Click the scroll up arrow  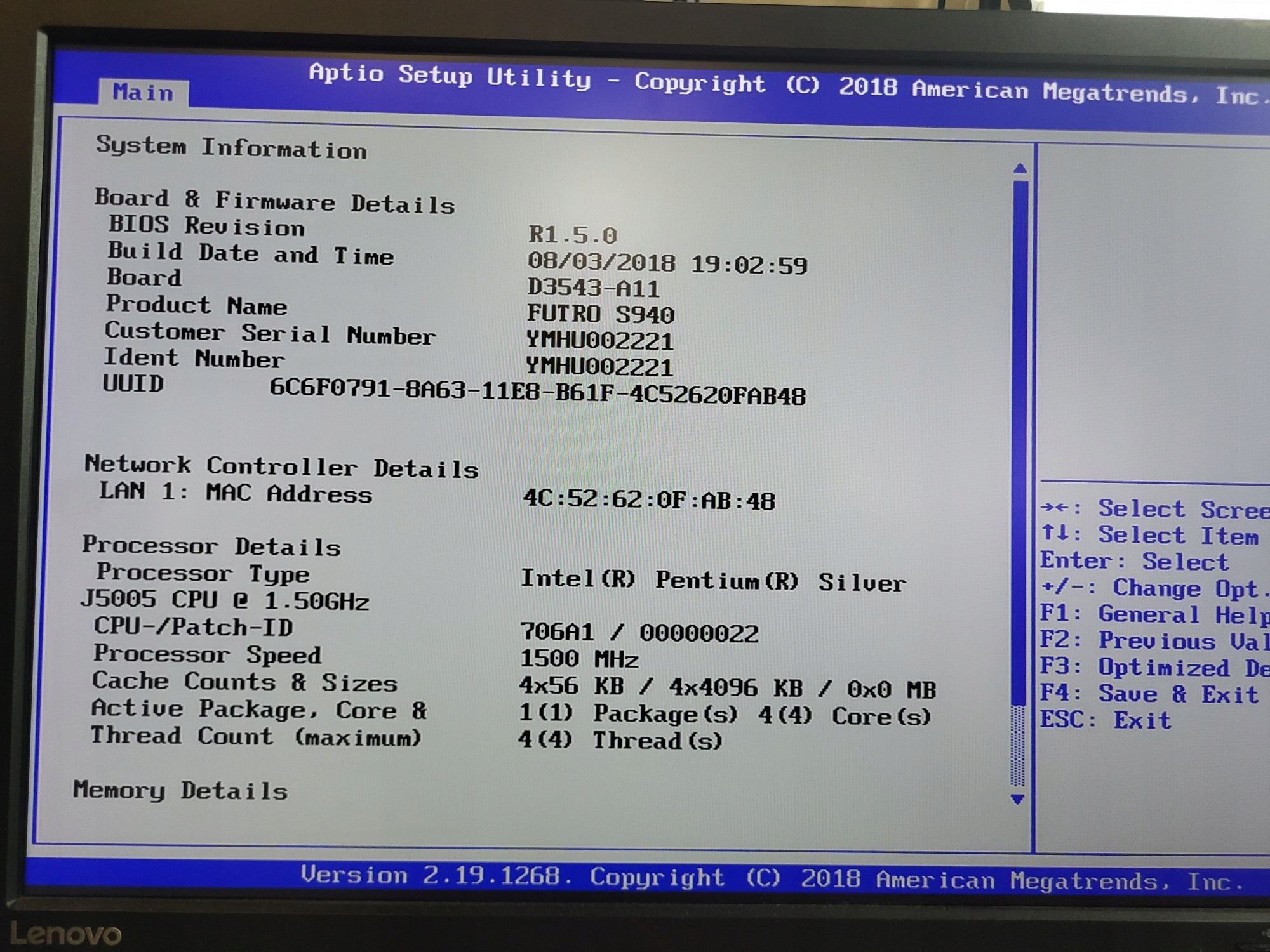coord(1020,168)
